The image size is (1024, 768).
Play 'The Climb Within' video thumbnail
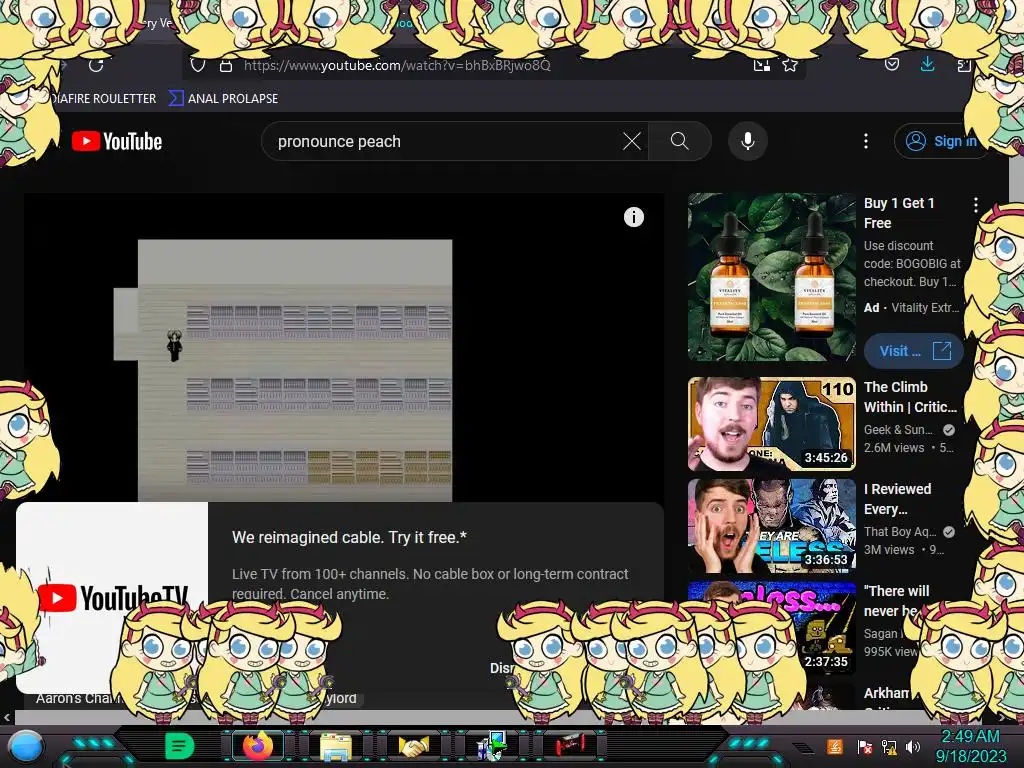tap(771, 424)
